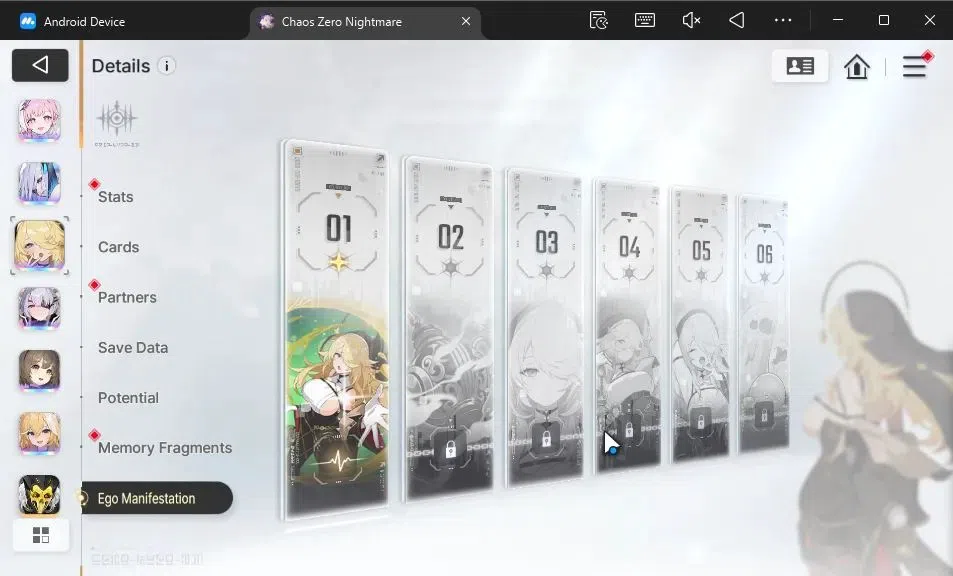Open the emulator operation recorder icon
This screenshot has height=576, width=953.
[x=599, y=21]
